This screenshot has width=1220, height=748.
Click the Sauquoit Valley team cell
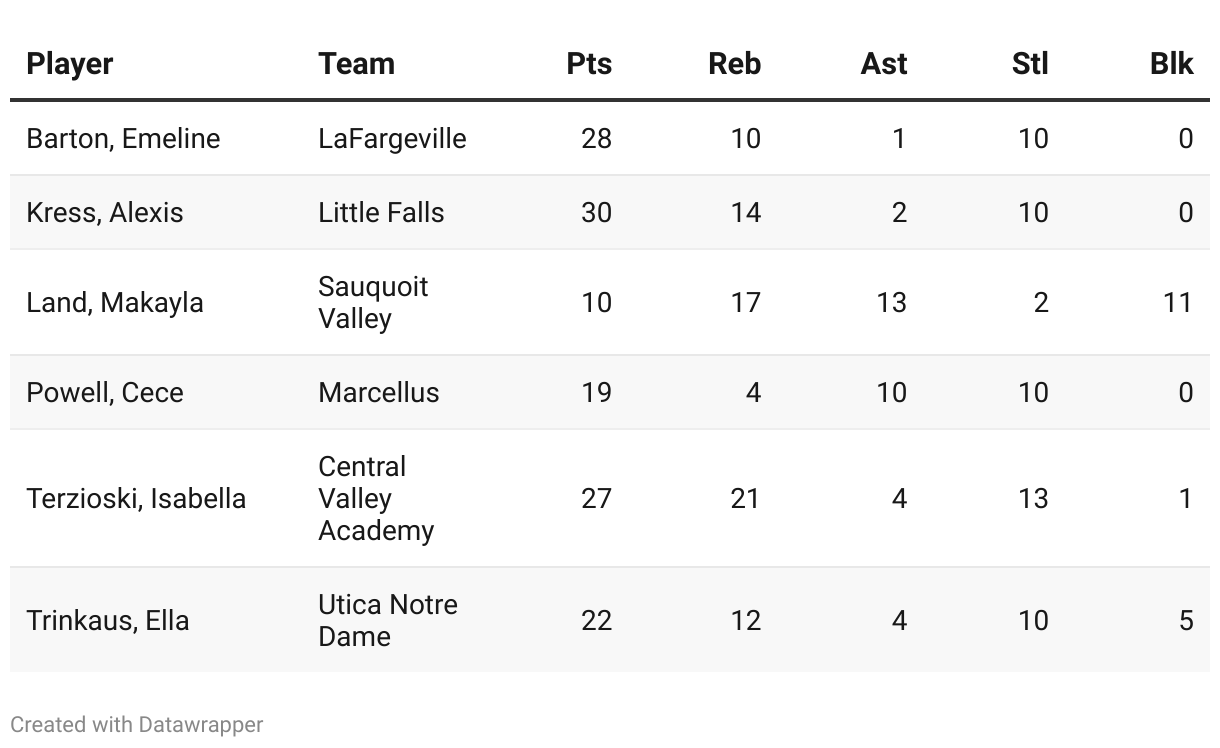coord(373,302)
